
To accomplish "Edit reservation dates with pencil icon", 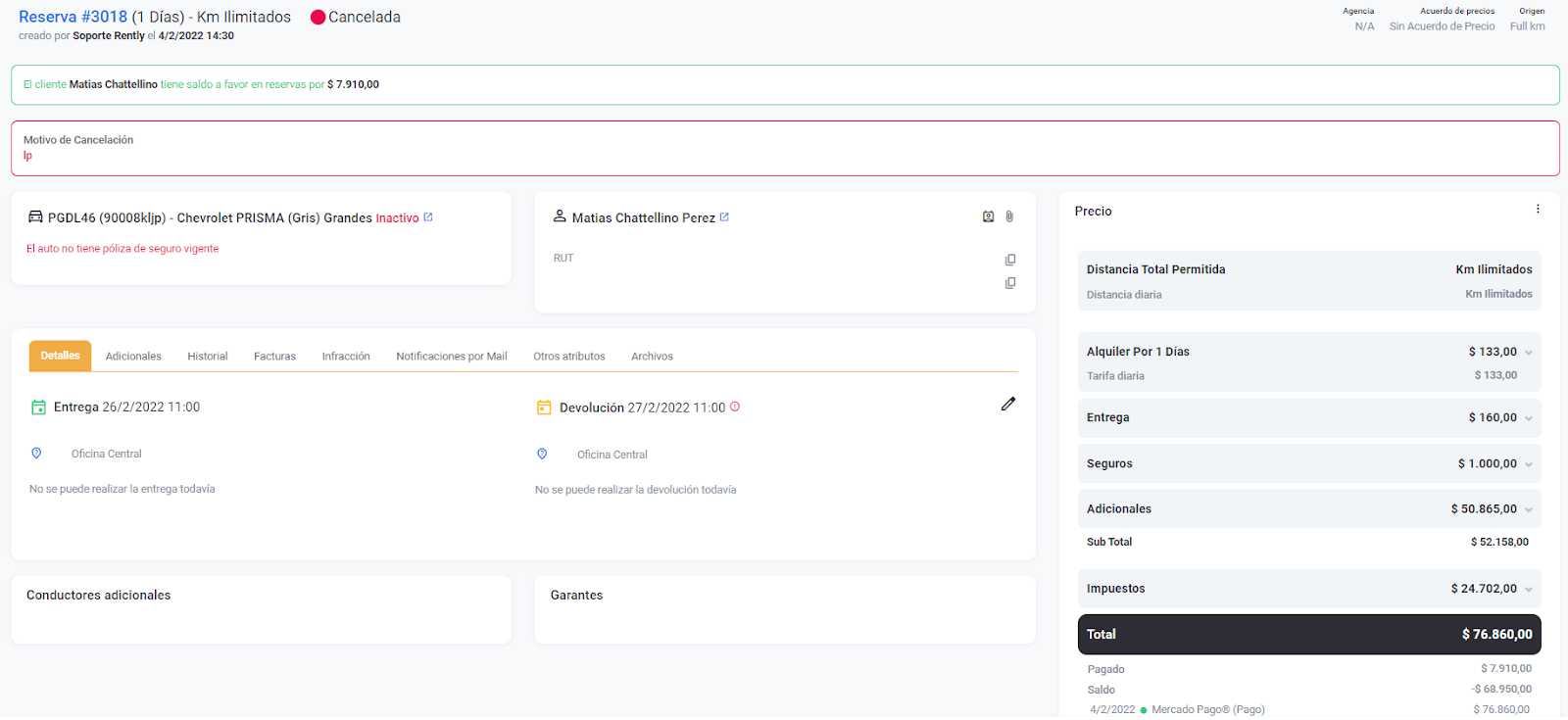I will (1007, 405).
